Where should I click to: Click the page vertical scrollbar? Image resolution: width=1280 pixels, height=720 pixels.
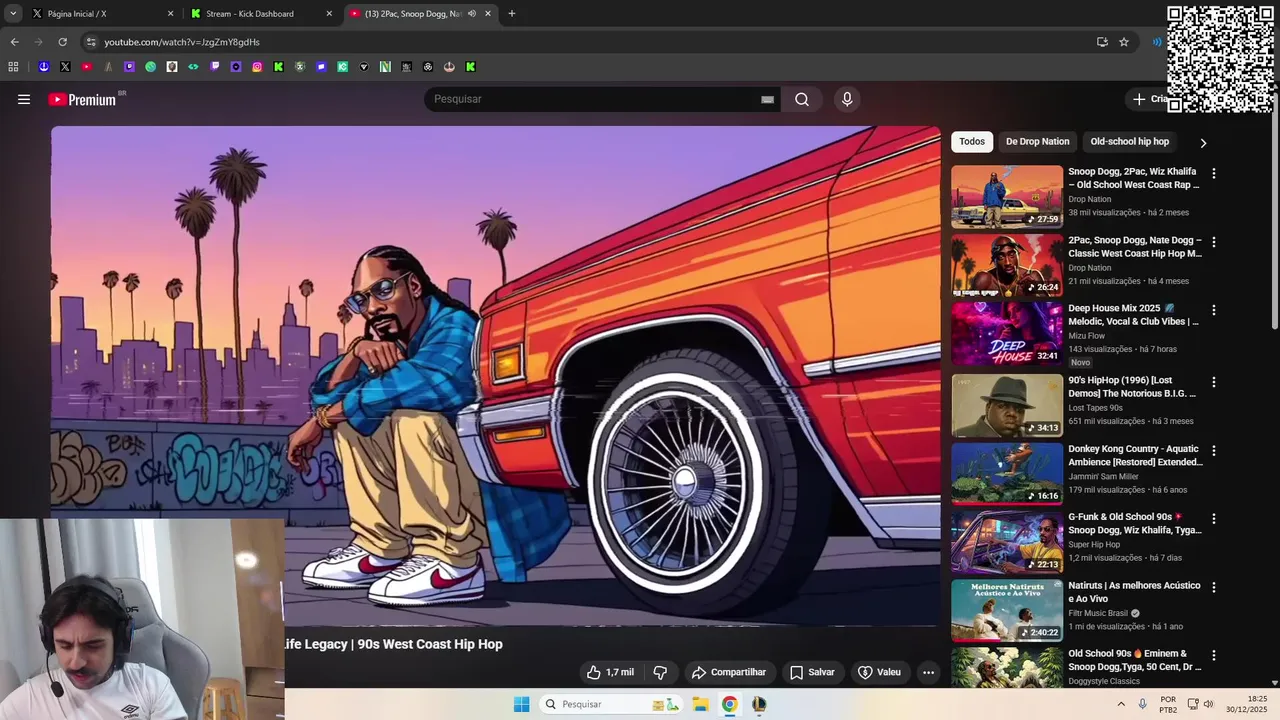pos(1275,210)
